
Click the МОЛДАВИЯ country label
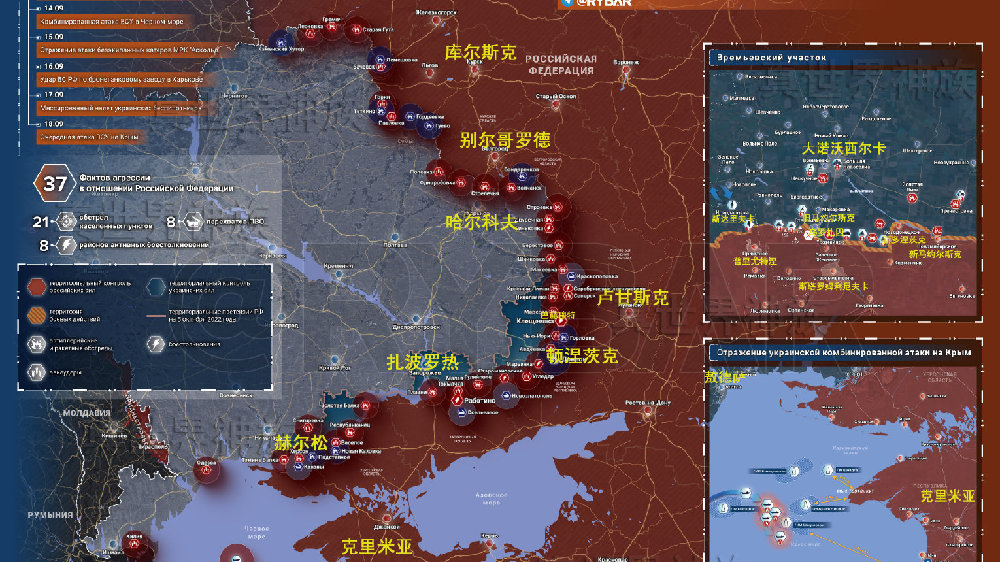coord(87,413)
